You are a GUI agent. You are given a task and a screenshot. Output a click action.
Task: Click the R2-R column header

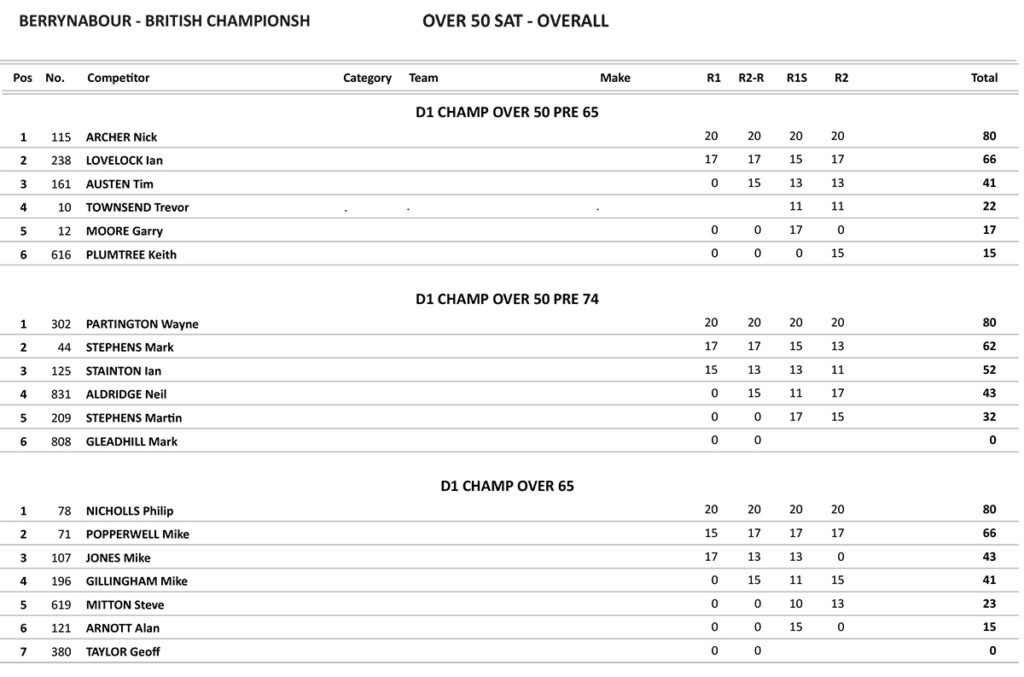[751, 78]
